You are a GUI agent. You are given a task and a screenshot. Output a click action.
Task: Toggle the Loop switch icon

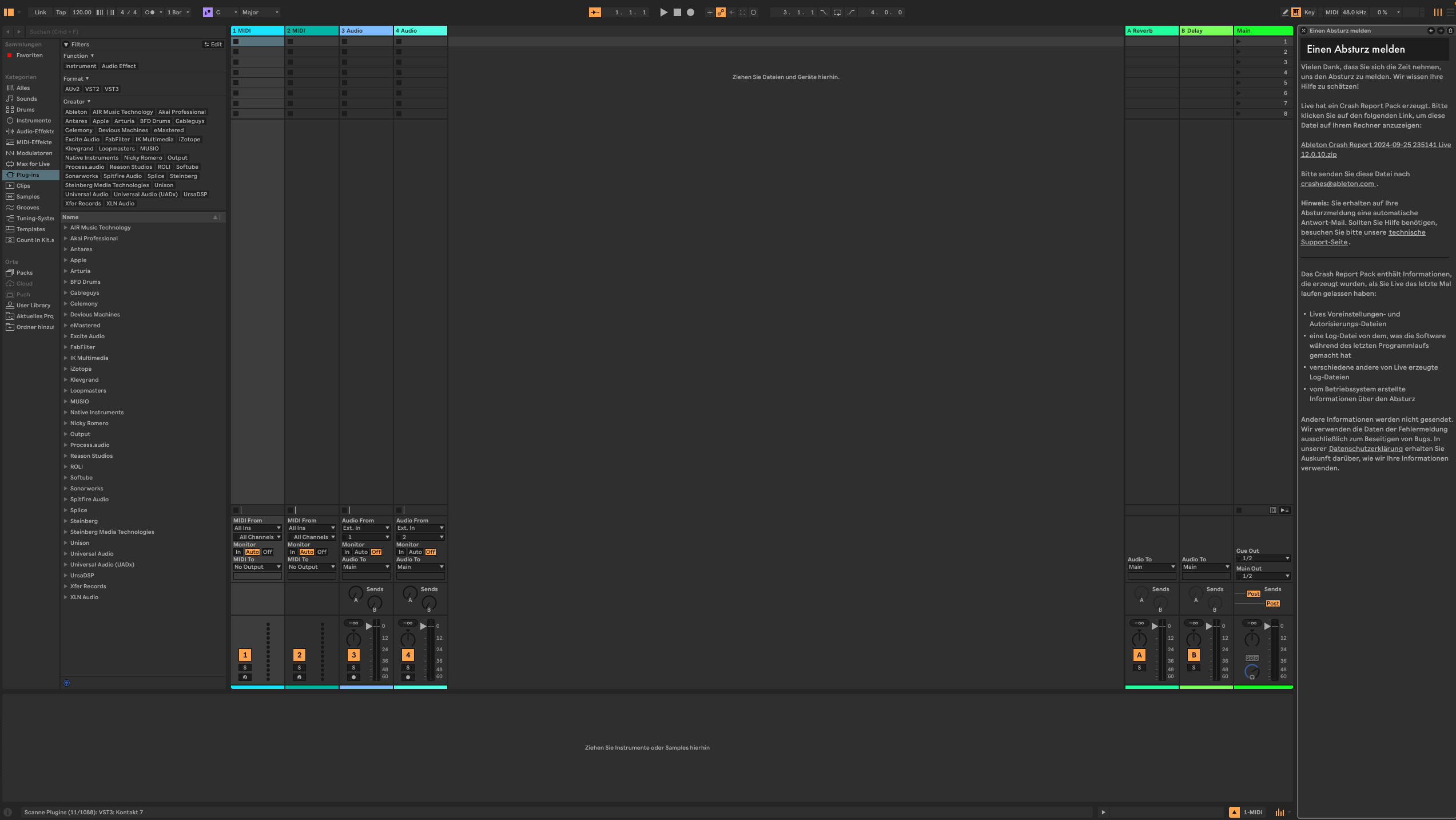click(x=837, y=12)
